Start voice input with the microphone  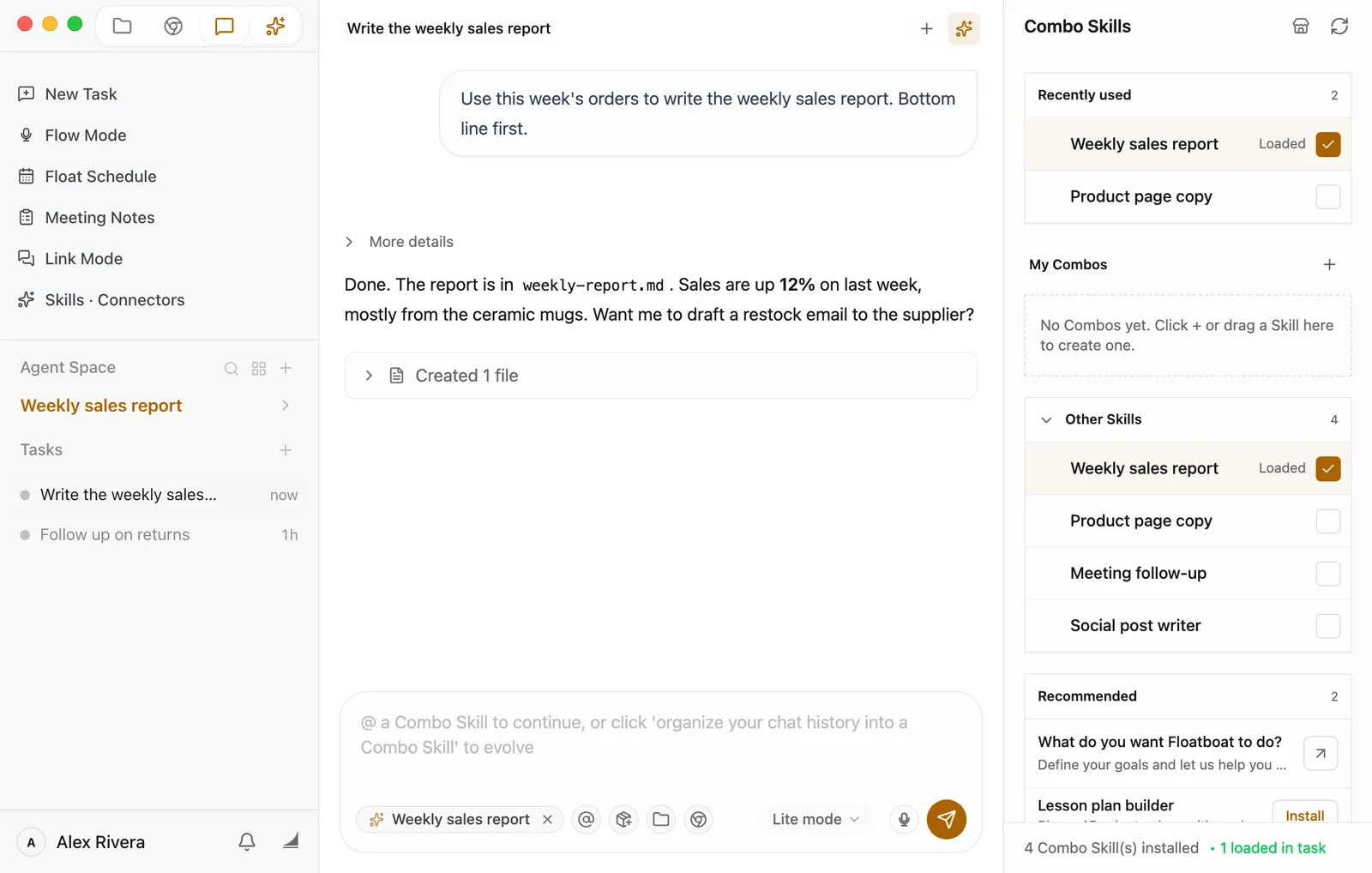tap(904, 820)
